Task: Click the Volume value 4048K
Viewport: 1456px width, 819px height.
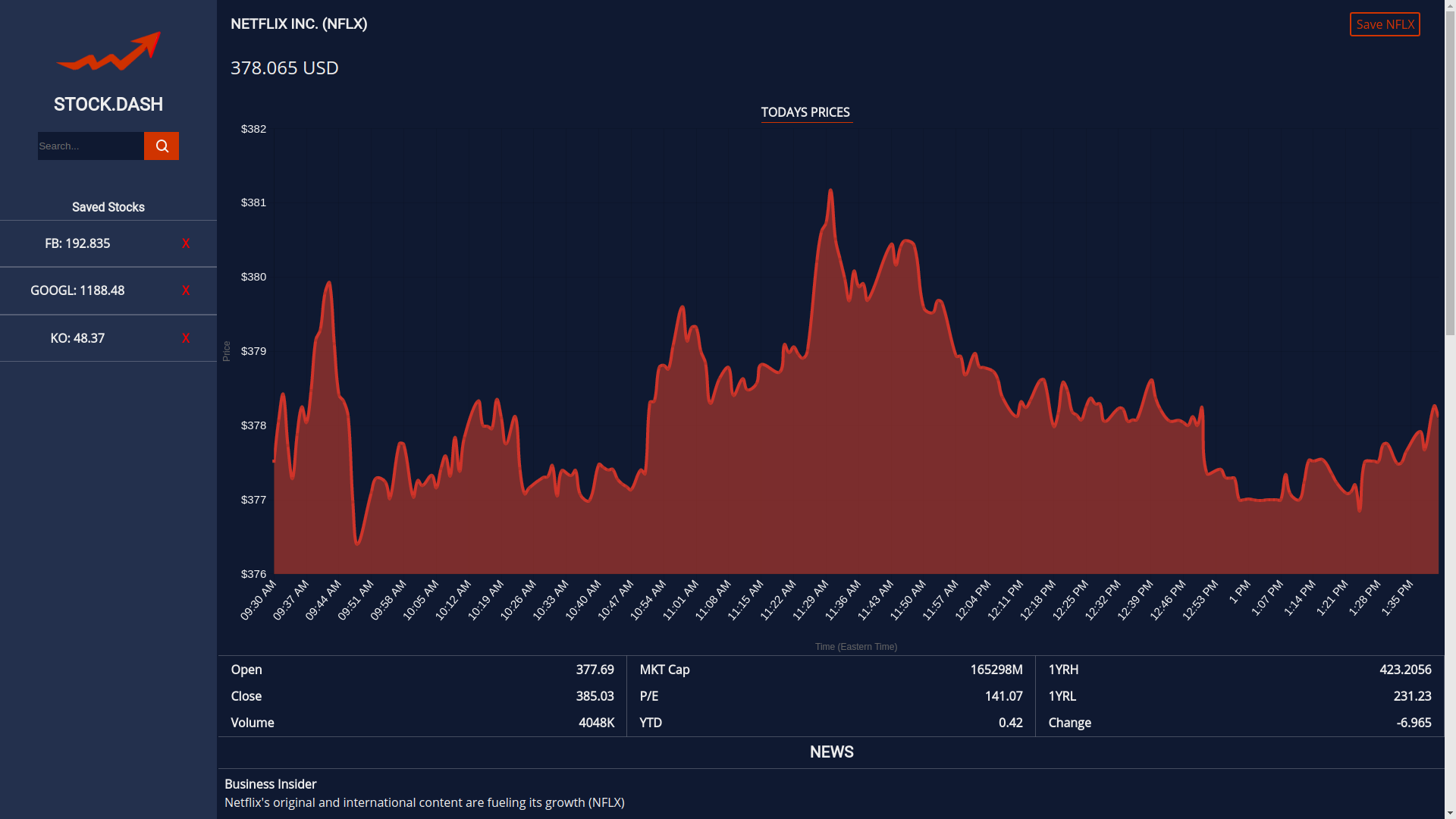Action: 596,723
